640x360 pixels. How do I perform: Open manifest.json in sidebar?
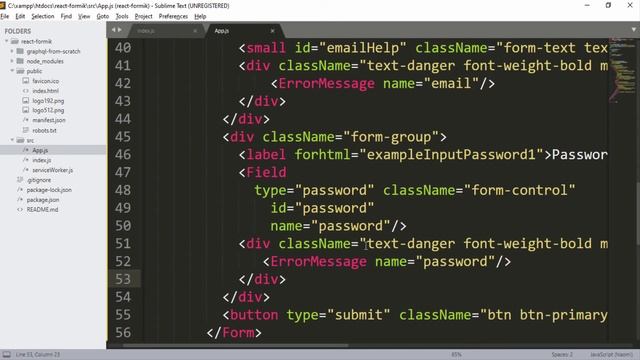click(x=49, y=120)
